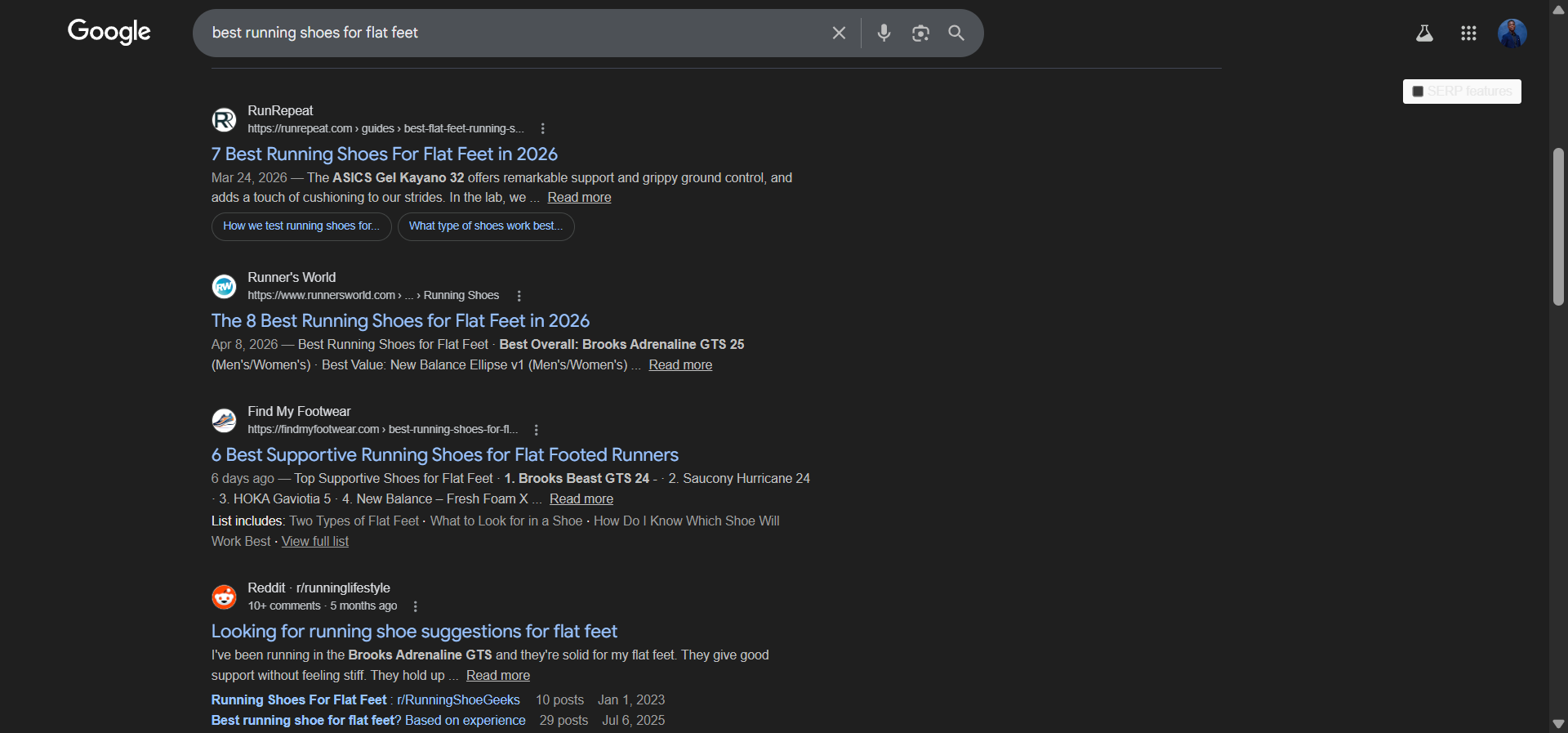This screenshot has height=733, width=1568.
Task: Click the 'Find My Footwear' site name
Action: pos(299,412)
